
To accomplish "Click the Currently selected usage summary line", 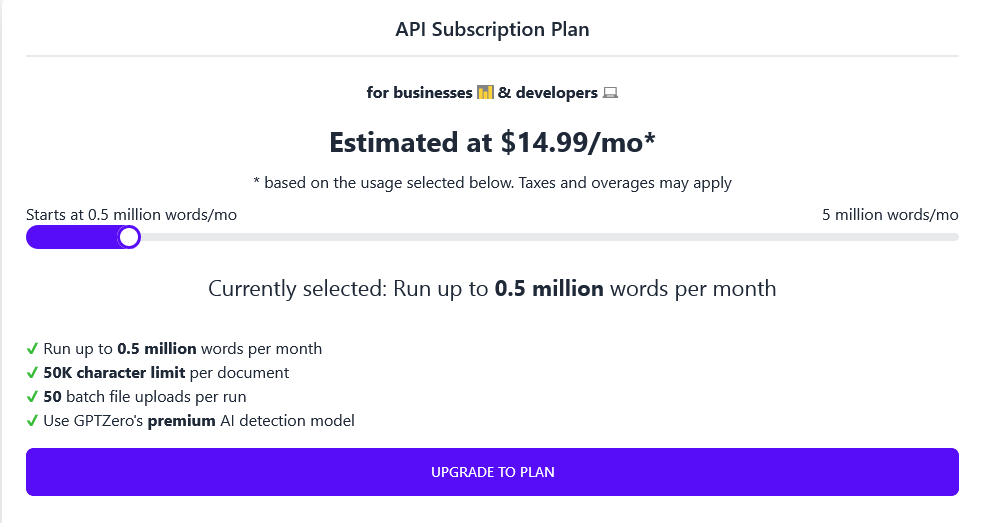I will point(492,288).
